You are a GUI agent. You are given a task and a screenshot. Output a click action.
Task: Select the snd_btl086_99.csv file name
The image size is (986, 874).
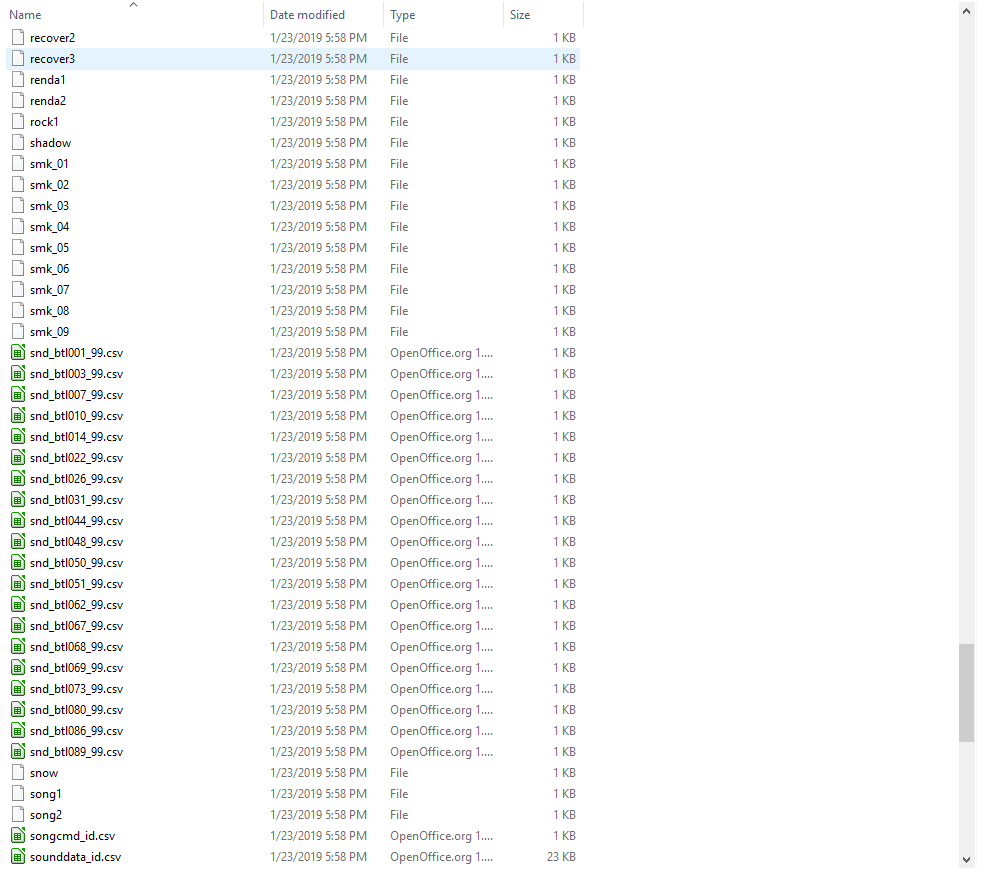(x=77, y=731)
